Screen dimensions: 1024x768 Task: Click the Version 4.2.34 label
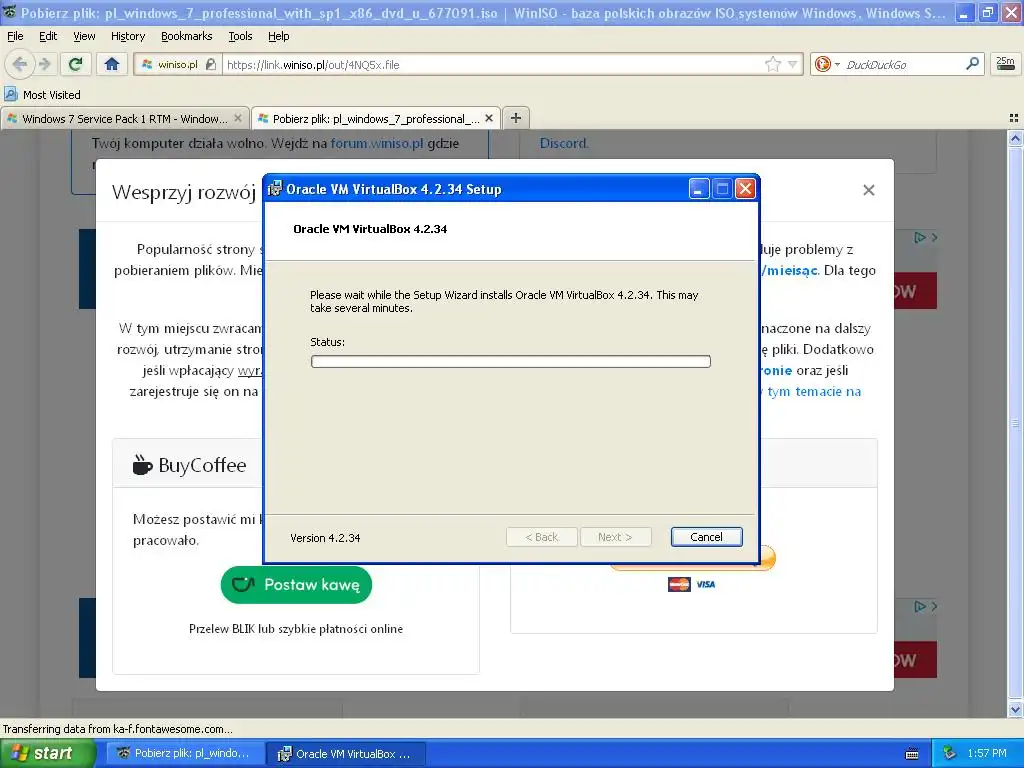tap(325, 537)
